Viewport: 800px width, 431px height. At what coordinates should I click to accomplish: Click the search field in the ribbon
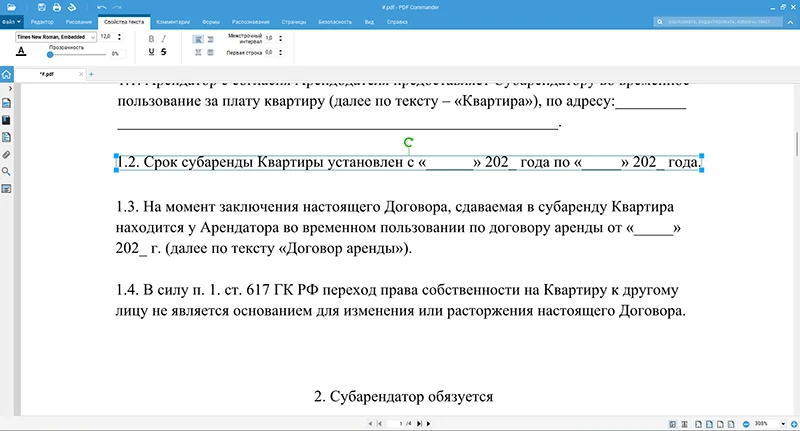[x=718, y=22]
